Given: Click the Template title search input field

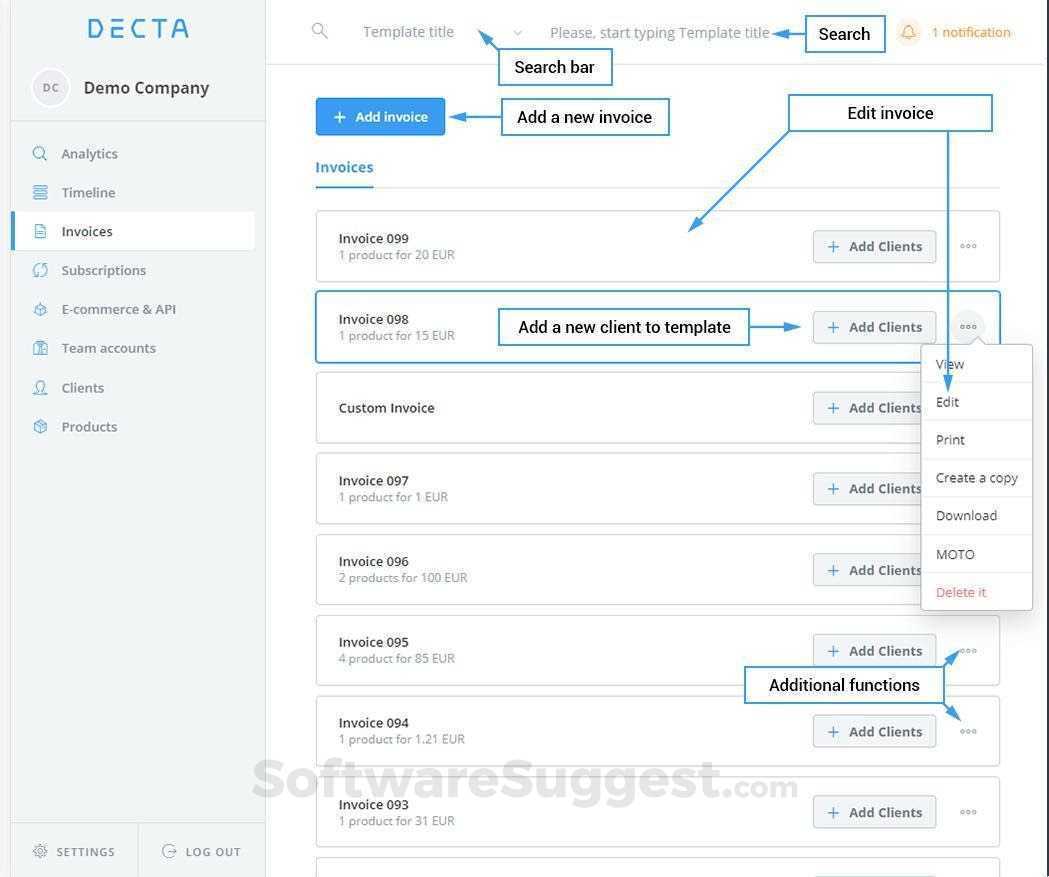Looking at the screenshot, I should [x=660, y=32].
